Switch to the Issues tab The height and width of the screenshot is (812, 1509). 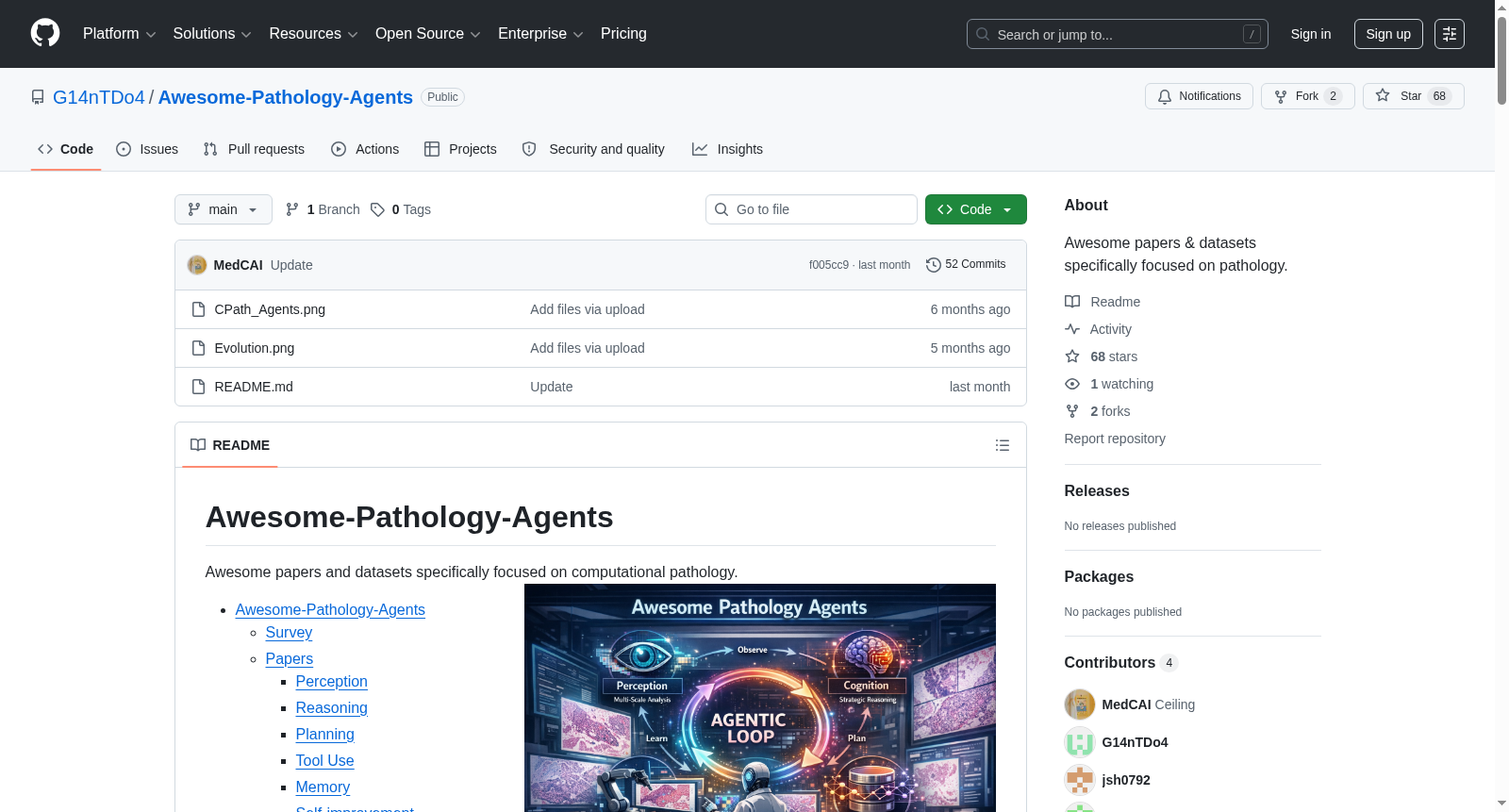[x=147, y=149]
